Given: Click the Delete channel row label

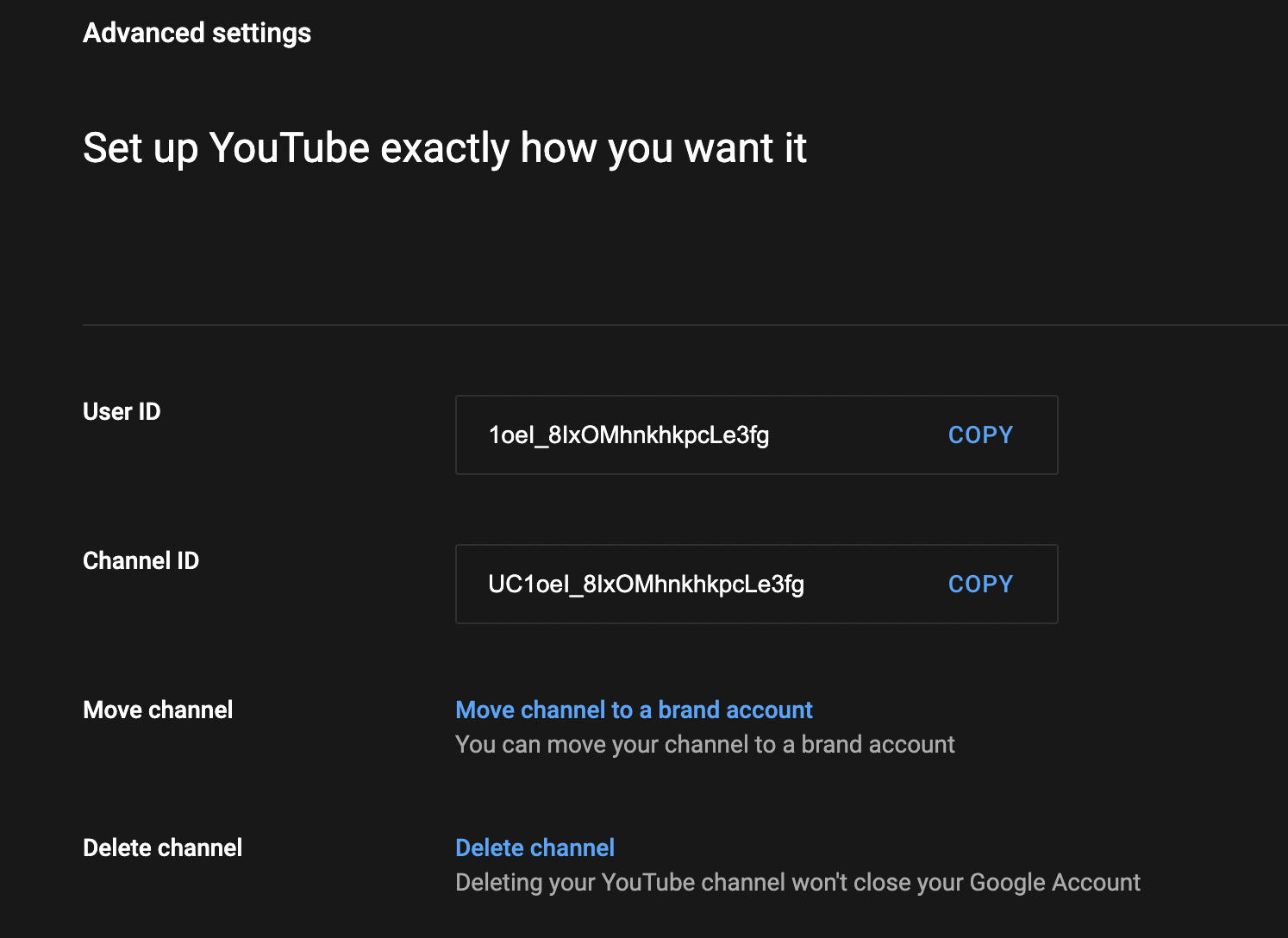Looking at the screenshot, I should (162, 847).
